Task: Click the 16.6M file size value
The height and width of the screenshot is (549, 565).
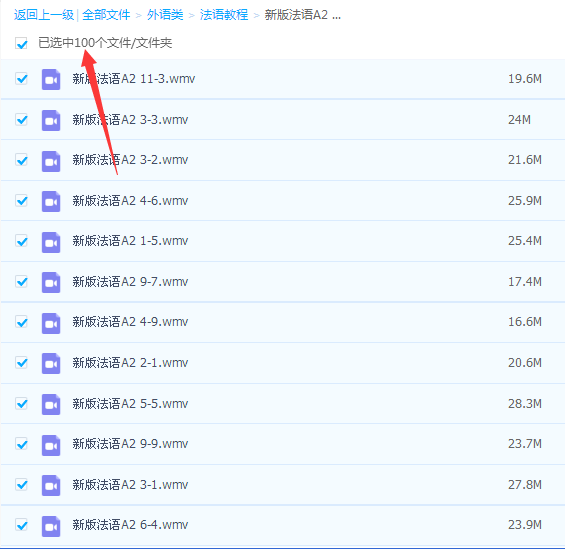Action: click(525, 322)
